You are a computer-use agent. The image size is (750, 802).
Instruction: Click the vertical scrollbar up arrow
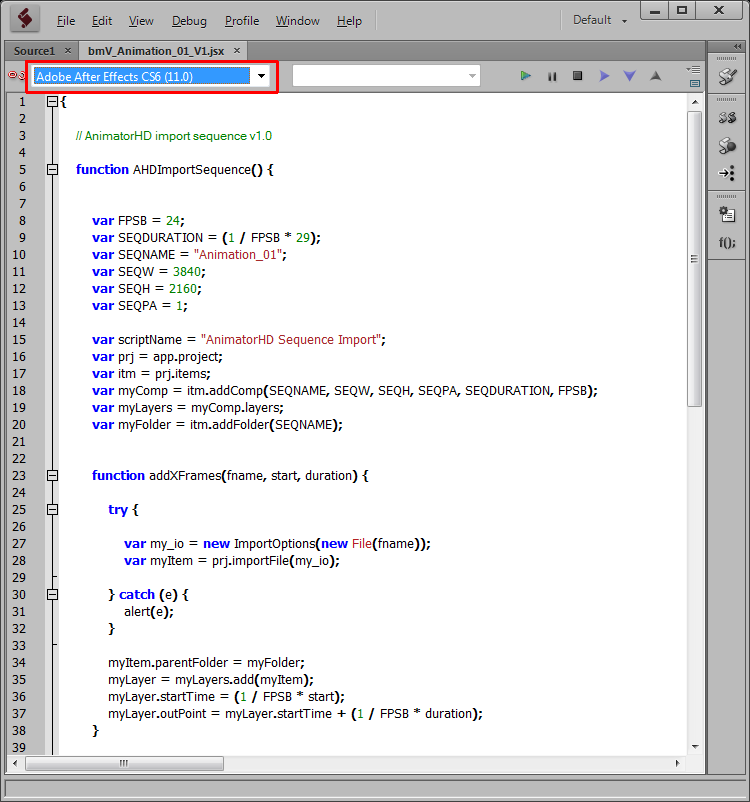pos(695,102)
